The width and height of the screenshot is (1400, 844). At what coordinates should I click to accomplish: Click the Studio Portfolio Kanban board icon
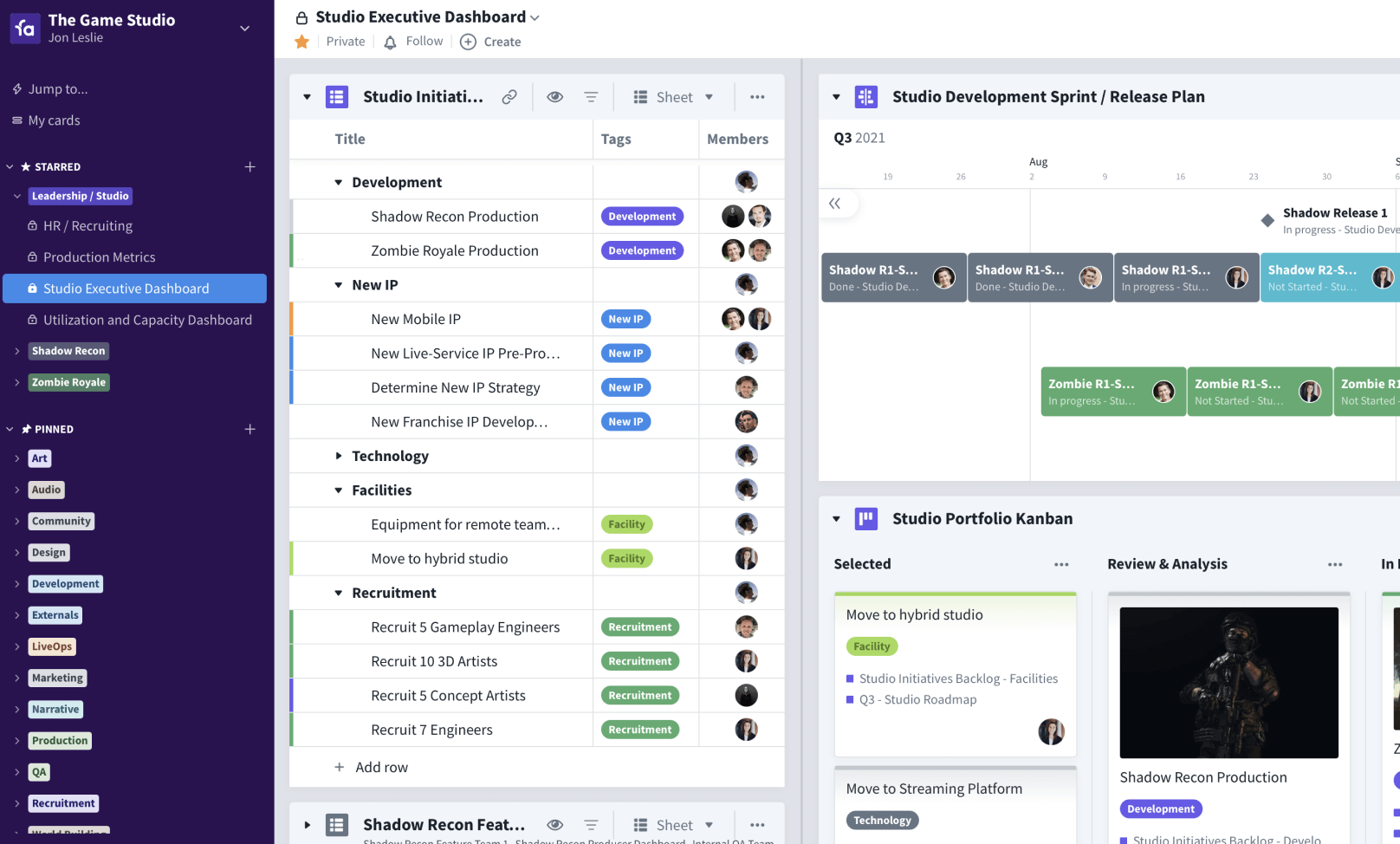(x=866, y=519)
